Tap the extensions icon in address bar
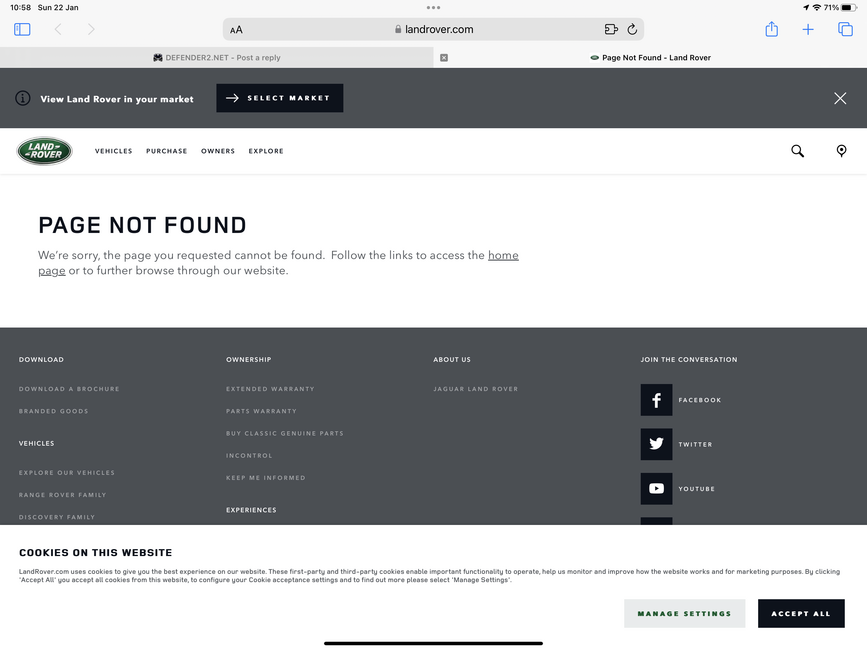 pos(611,29)
